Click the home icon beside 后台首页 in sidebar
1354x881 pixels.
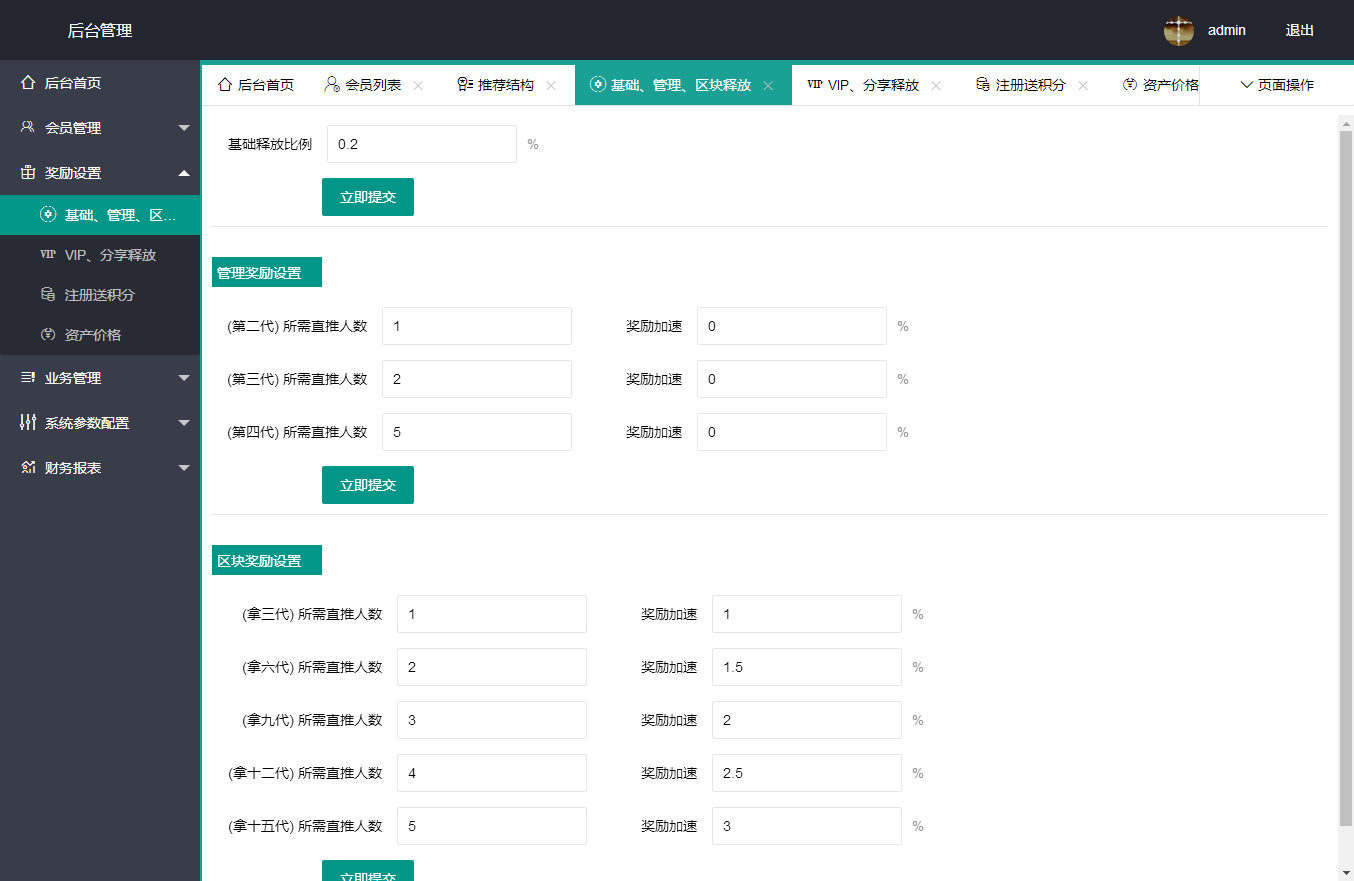[28, 83]
